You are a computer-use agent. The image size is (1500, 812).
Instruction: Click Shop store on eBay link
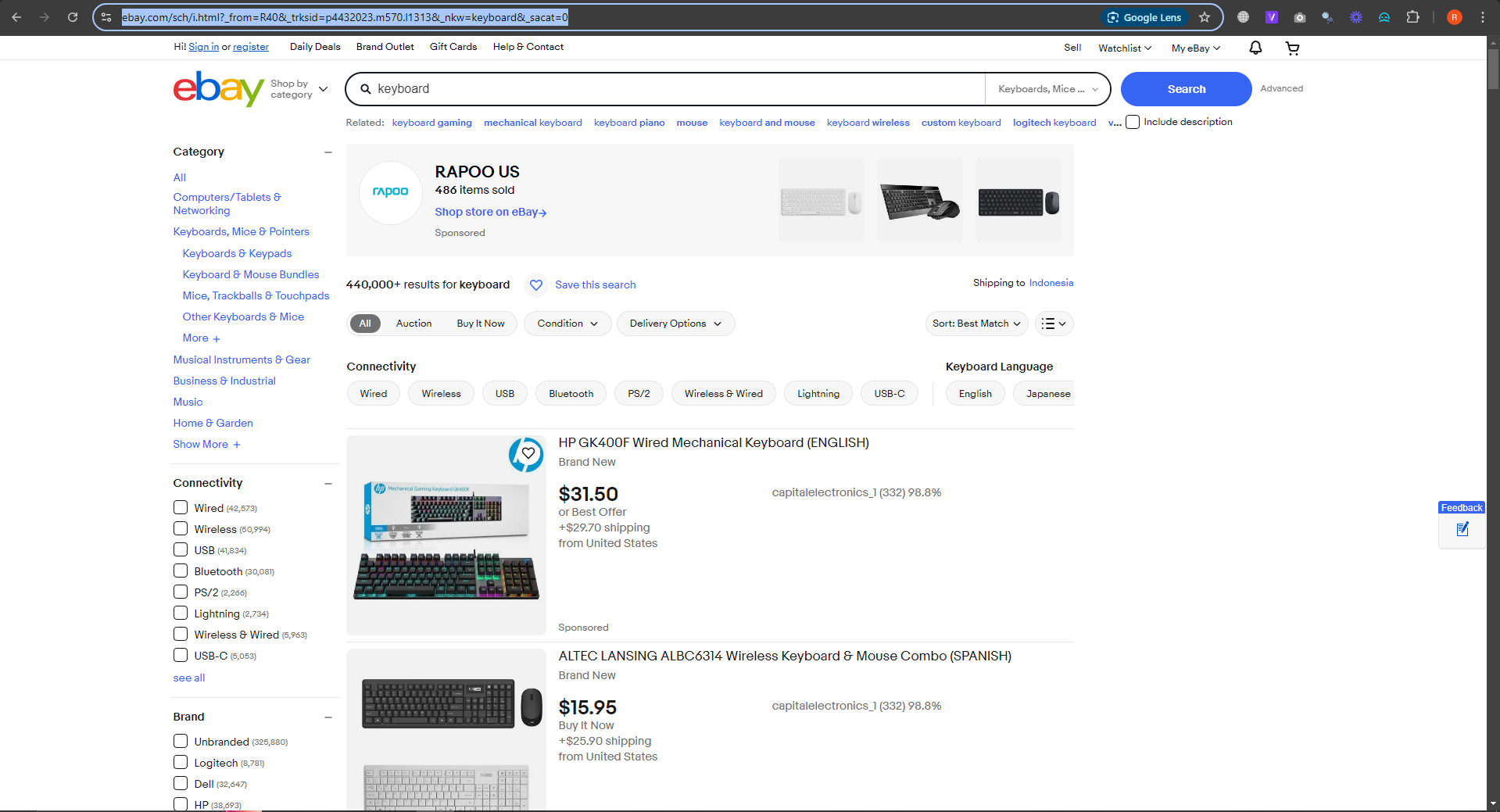(x=490, y=212)
